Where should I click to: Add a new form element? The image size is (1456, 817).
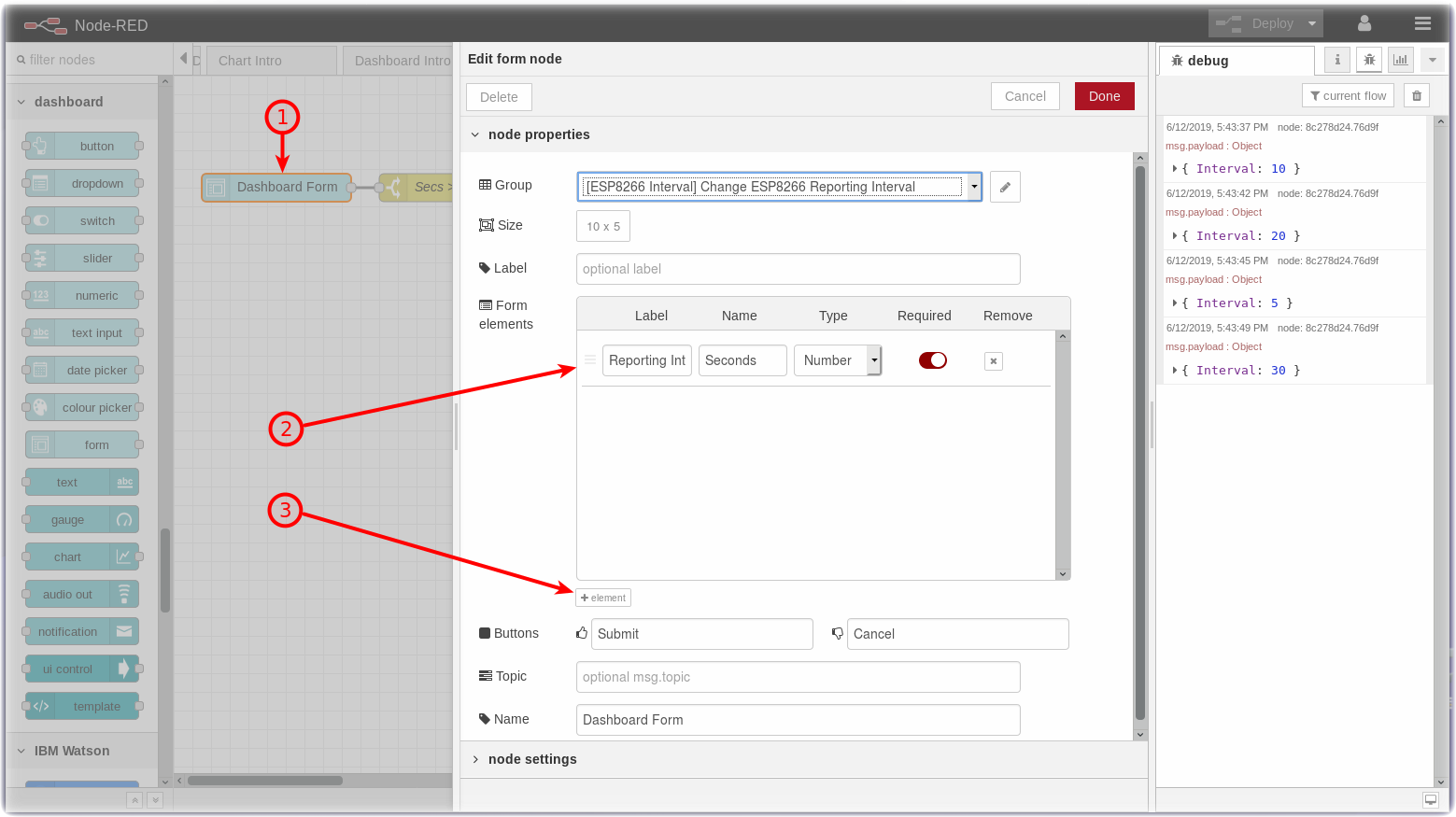(x=603, y=598)
